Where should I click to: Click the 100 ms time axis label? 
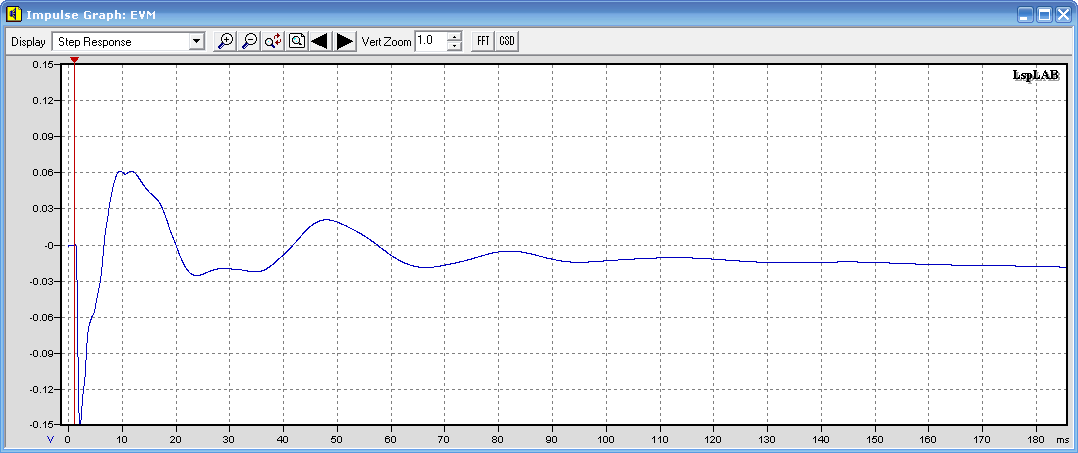[x=606, y=438]
